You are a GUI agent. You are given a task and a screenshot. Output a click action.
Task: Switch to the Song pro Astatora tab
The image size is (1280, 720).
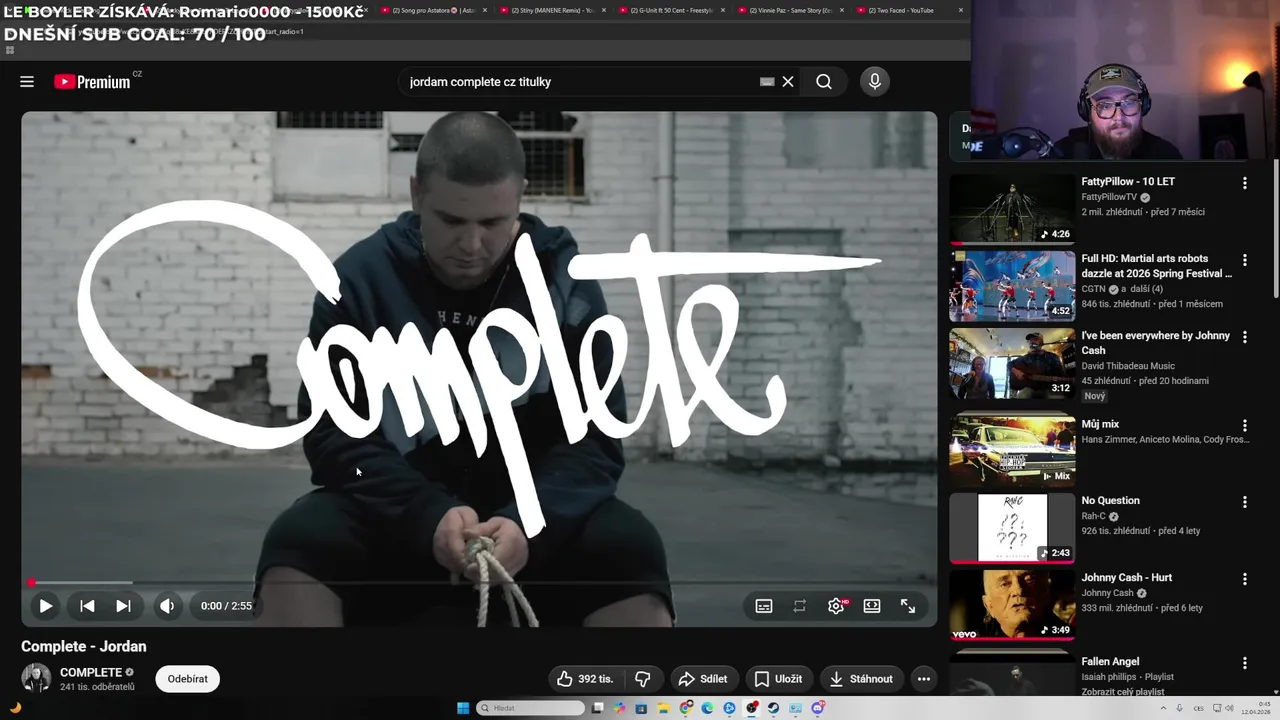click(x=431, y=10)
